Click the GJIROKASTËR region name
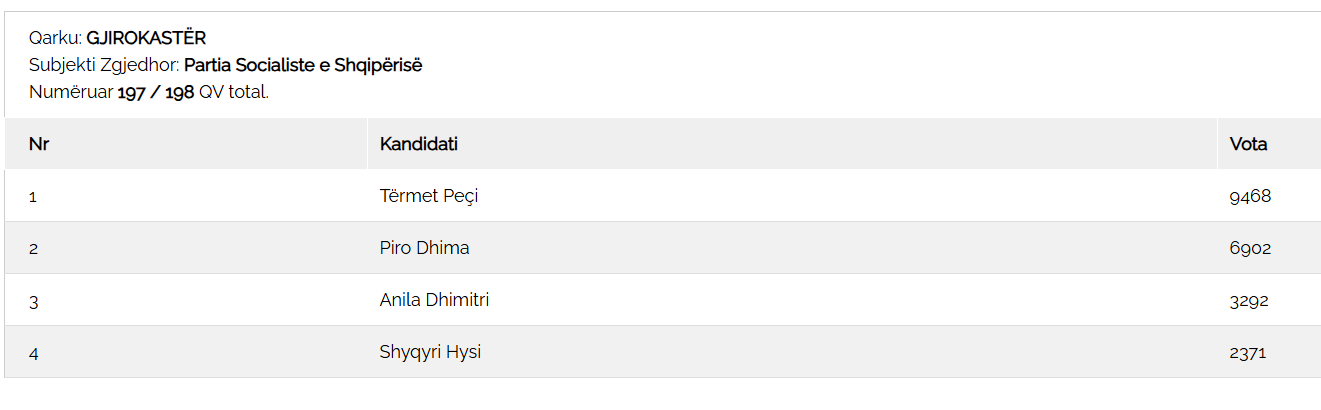The image size is (1321, 410). click(x=146, y=39)
